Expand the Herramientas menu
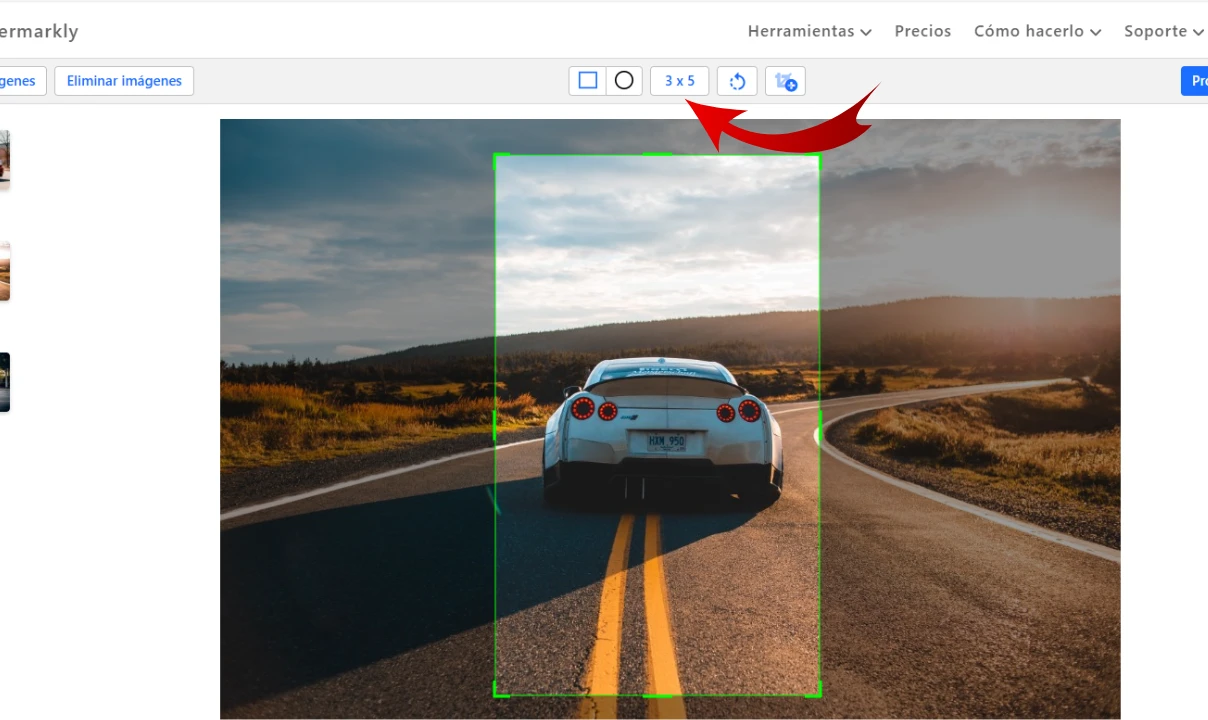 [809, 31]
